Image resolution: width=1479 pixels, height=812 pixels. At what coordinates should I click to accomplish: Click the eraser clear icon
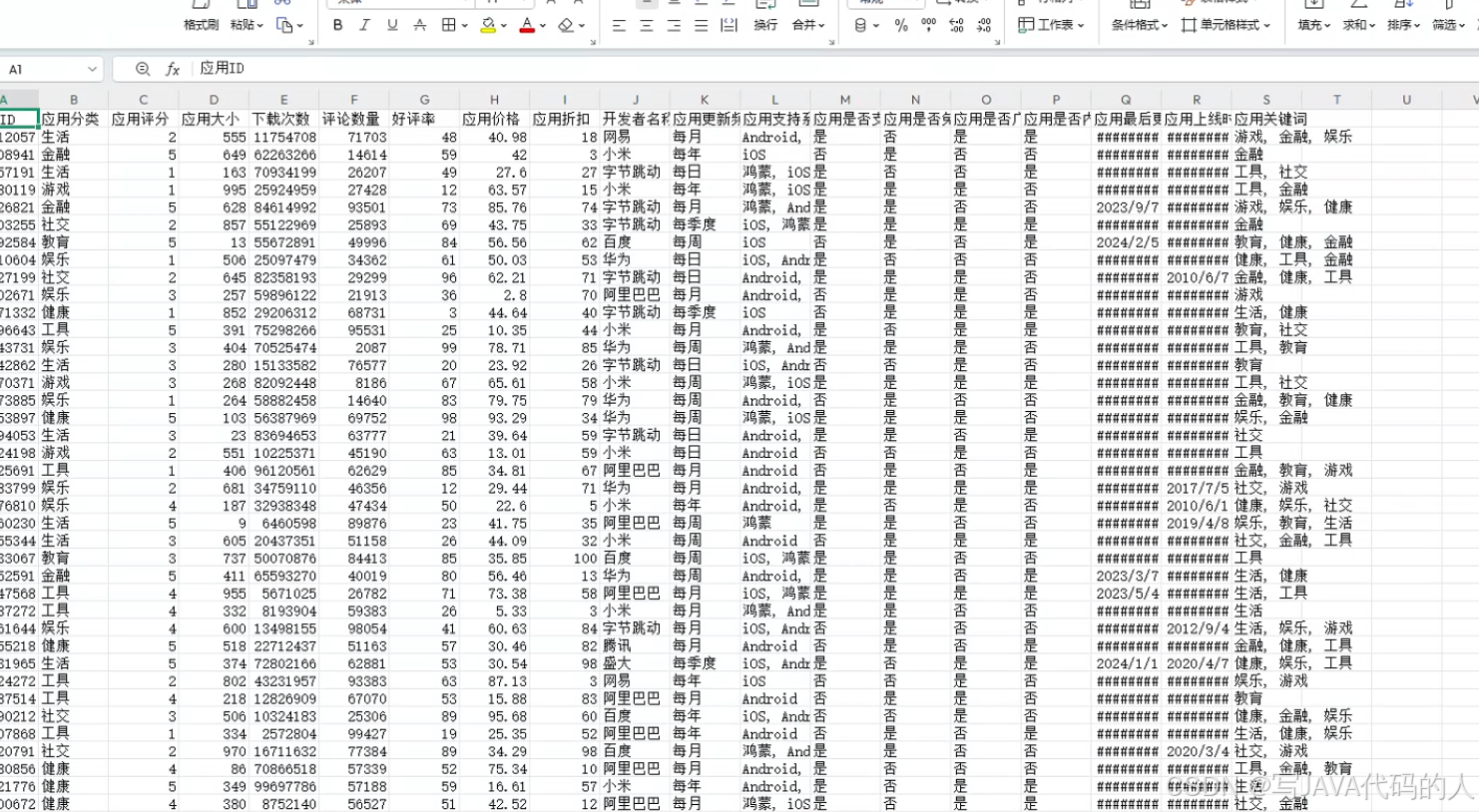click(x=566, y=25)
